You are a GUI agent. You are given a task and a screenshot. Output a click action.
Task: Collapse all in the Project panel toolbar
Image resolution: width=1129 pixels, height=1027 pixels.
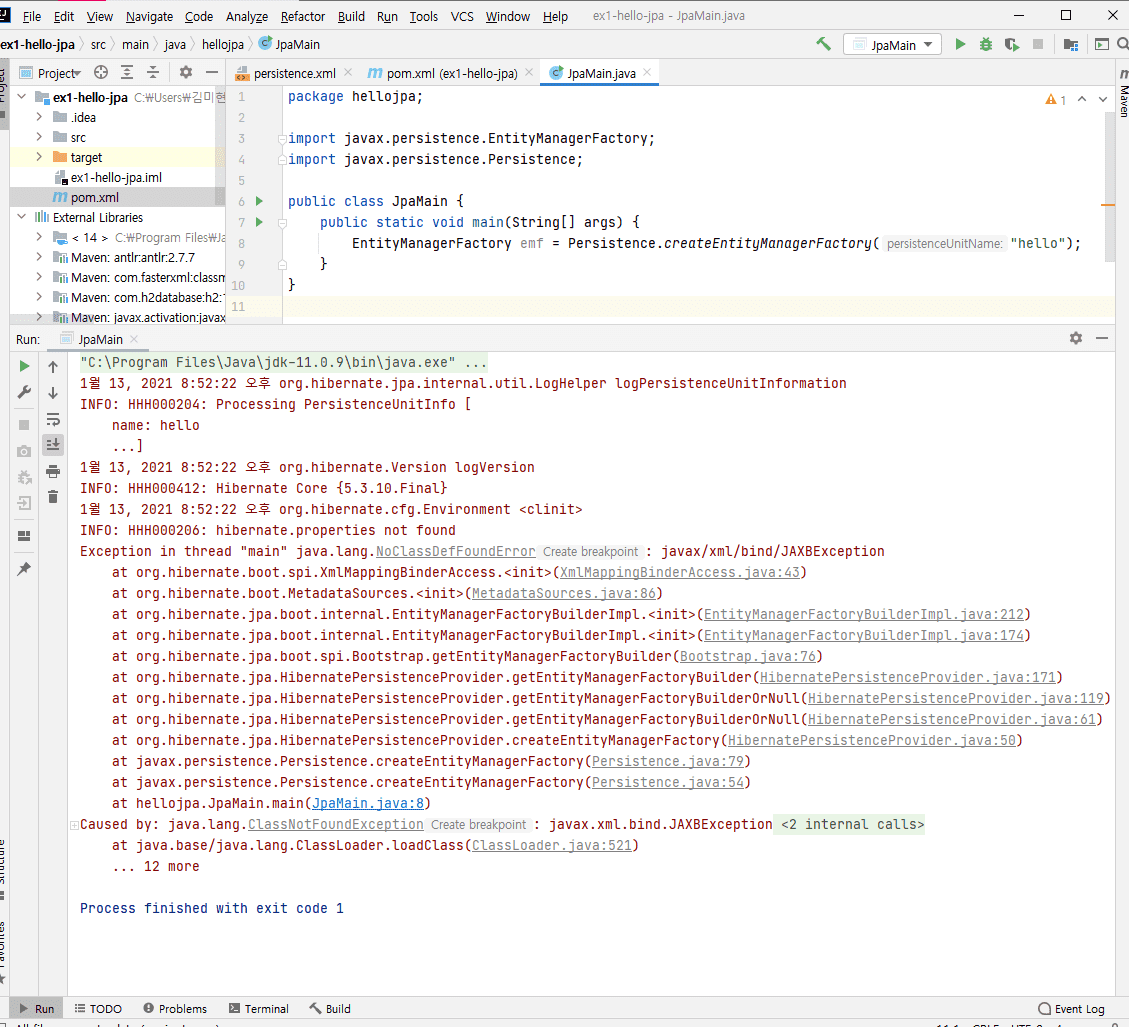click(153, 72)
